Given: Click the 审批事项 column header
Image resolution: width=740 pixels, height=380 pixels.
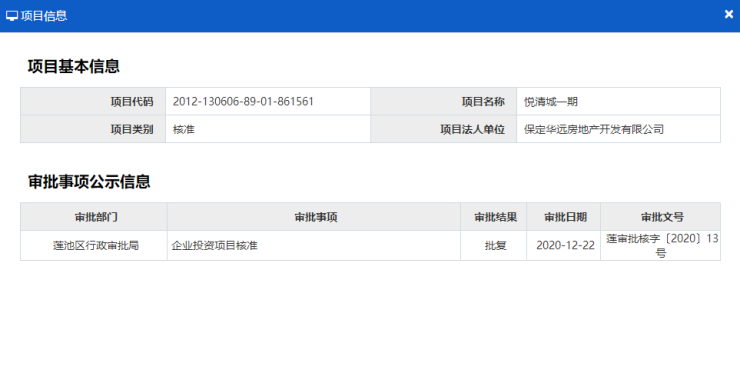Looking at the screenshot, I should coord(314,217).
